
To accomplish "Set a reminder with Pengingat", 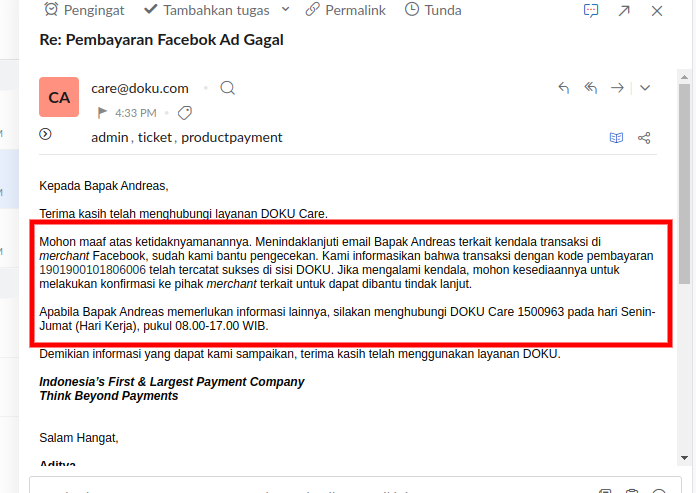I will [84, 10].
